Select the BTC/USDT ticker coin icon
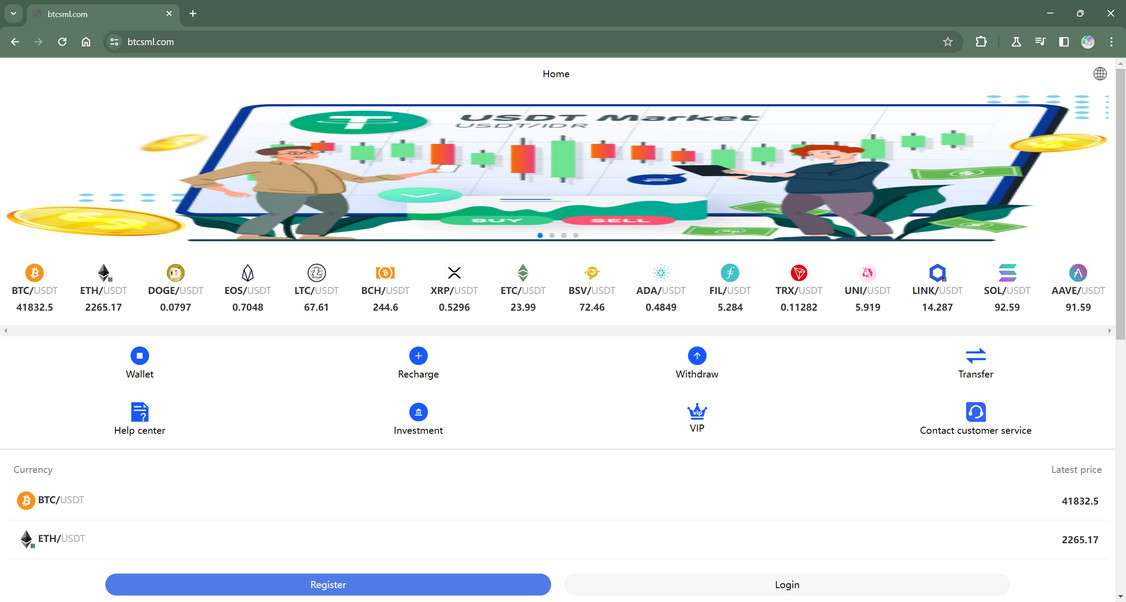This screenshot has width=1126, height=602. [34, 273]
